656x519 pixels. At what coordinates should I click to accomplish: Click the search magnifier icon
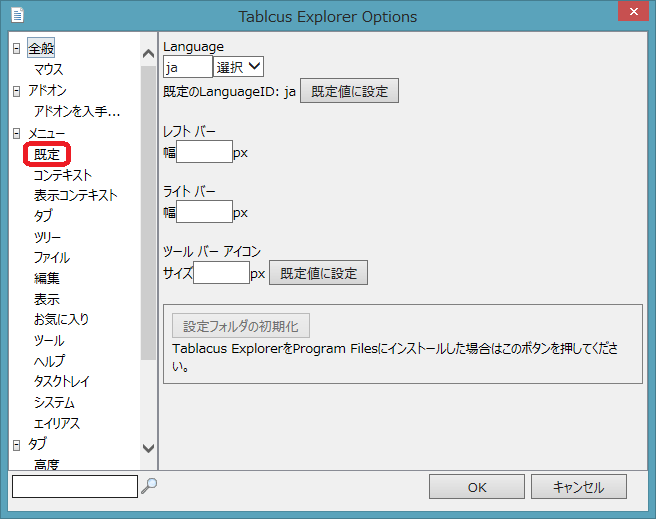point(149,486)
